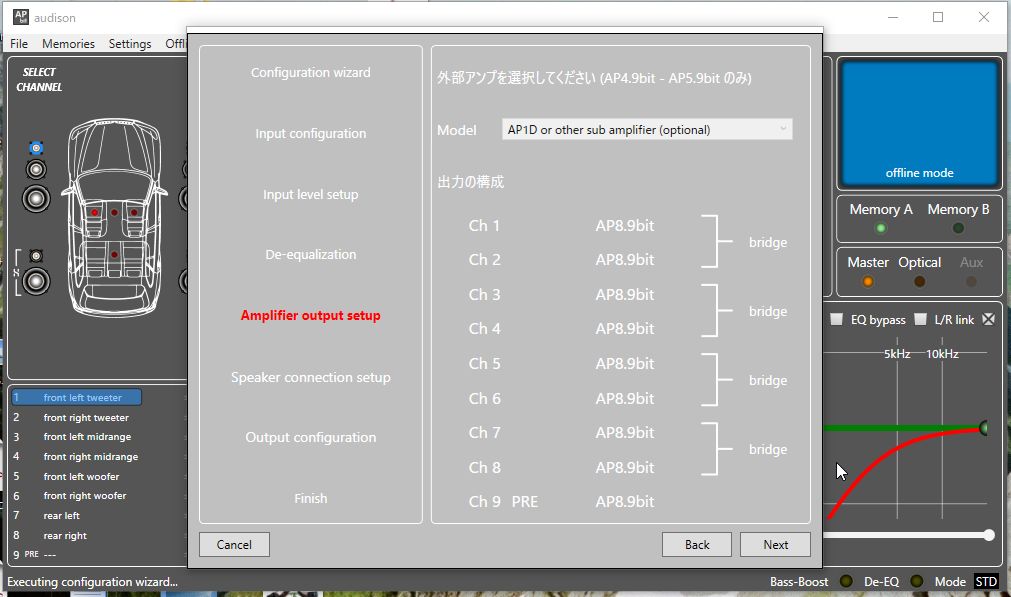Select the front left woofer speaker icon
The height and width of the screenshot is (597, 1011).
36,199
